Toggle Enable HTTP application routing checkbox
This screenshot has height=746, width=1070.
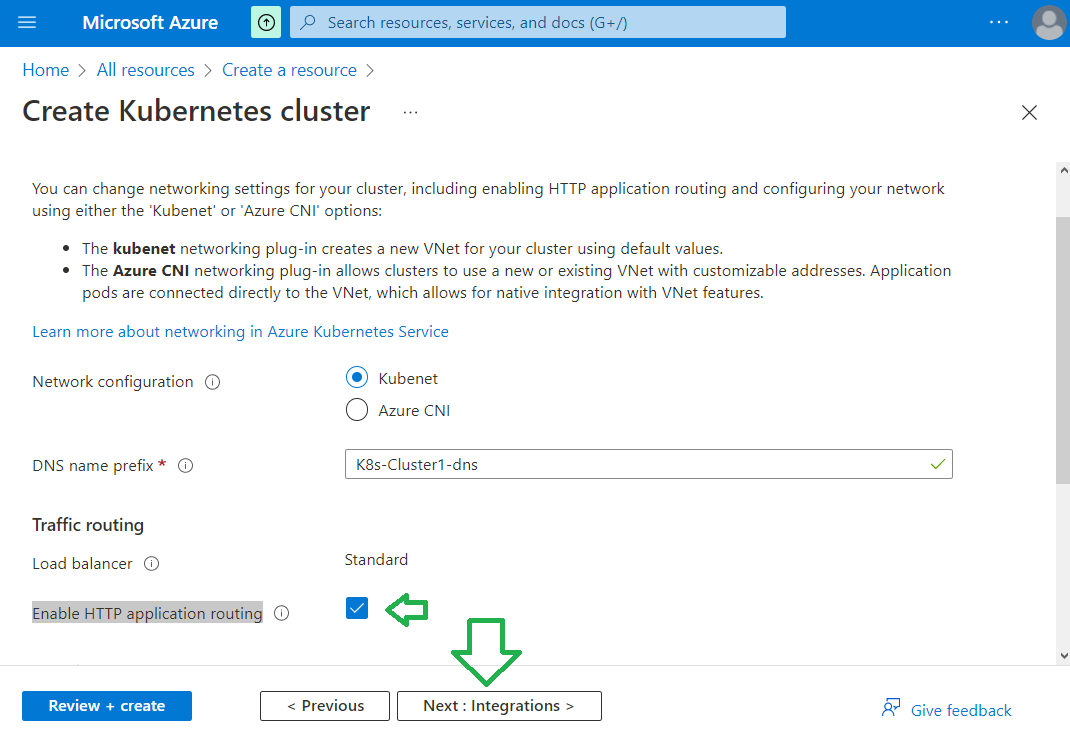[x=357, y=607]
